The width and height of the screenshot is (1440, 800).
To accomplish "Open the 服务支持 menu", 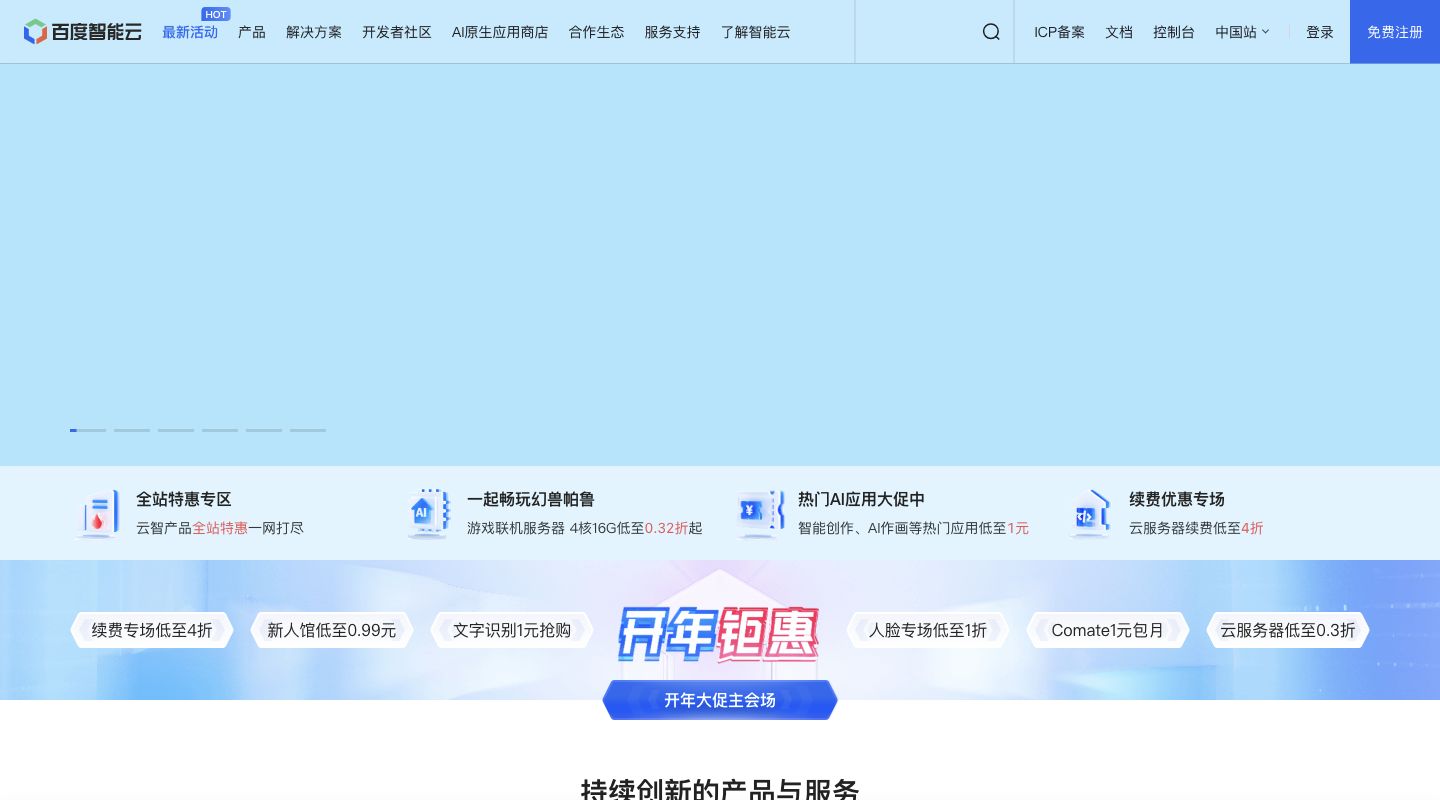I will click(672, 32).
